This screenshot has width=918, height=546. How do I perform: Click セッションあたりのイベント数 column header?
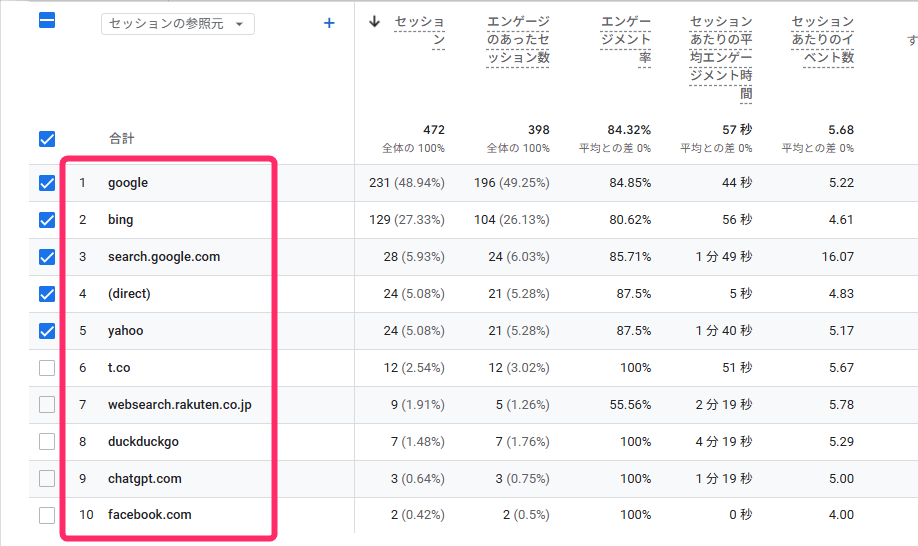click(822, 40)
